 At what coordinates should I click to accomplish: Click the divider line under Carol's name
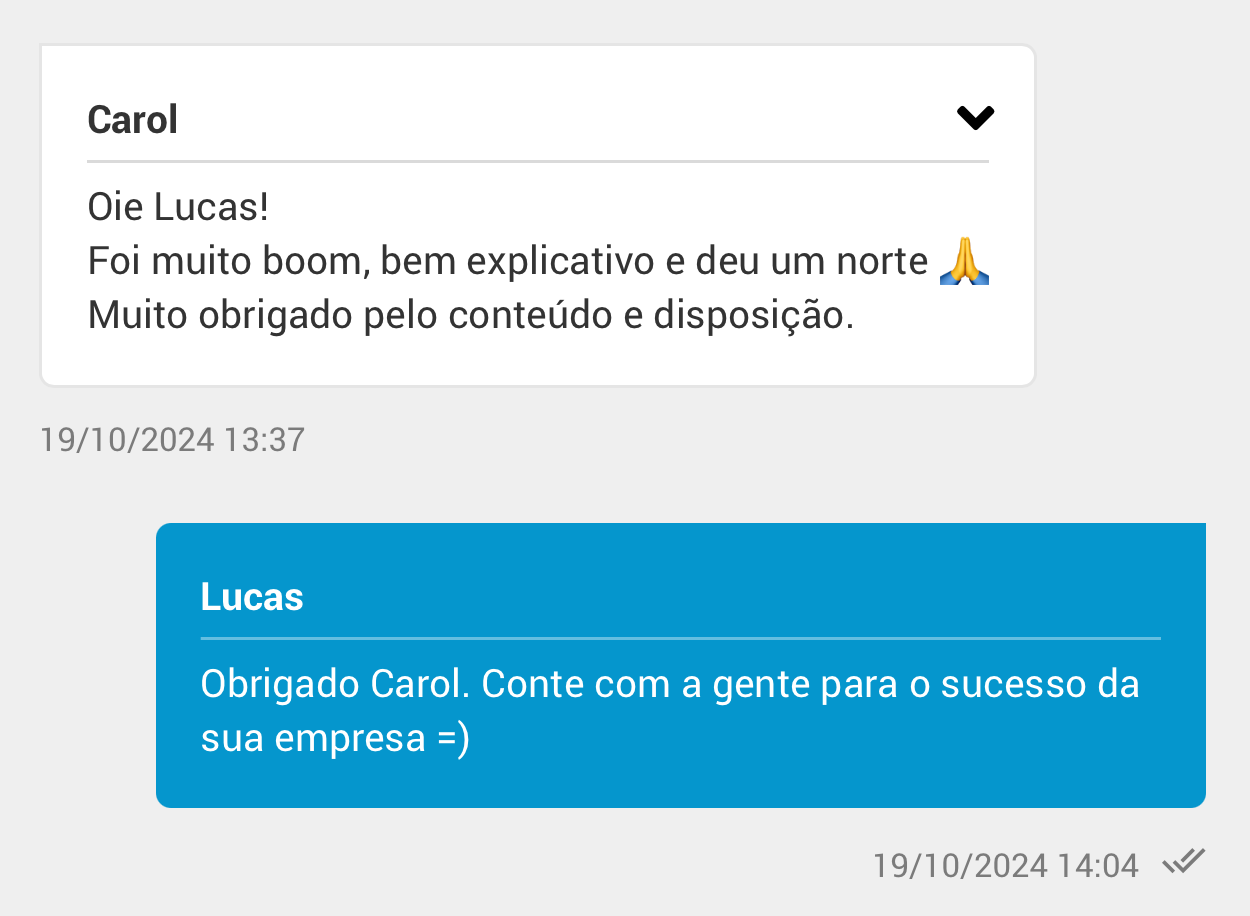pos(538,161)
